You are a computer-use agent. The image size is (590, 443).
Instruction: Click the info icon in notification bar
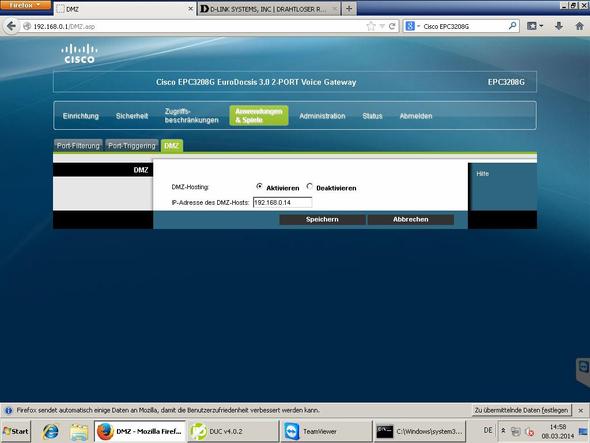8,410
